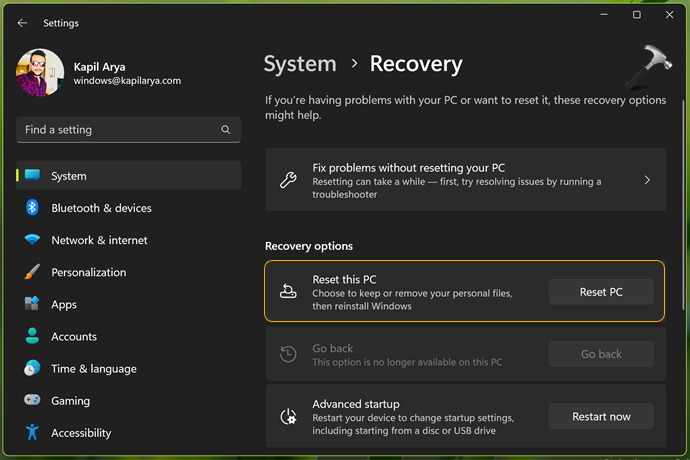Click the Personalization paintbrush icon
The height and width of the screenshot is (460, 690).
(32, 272)
